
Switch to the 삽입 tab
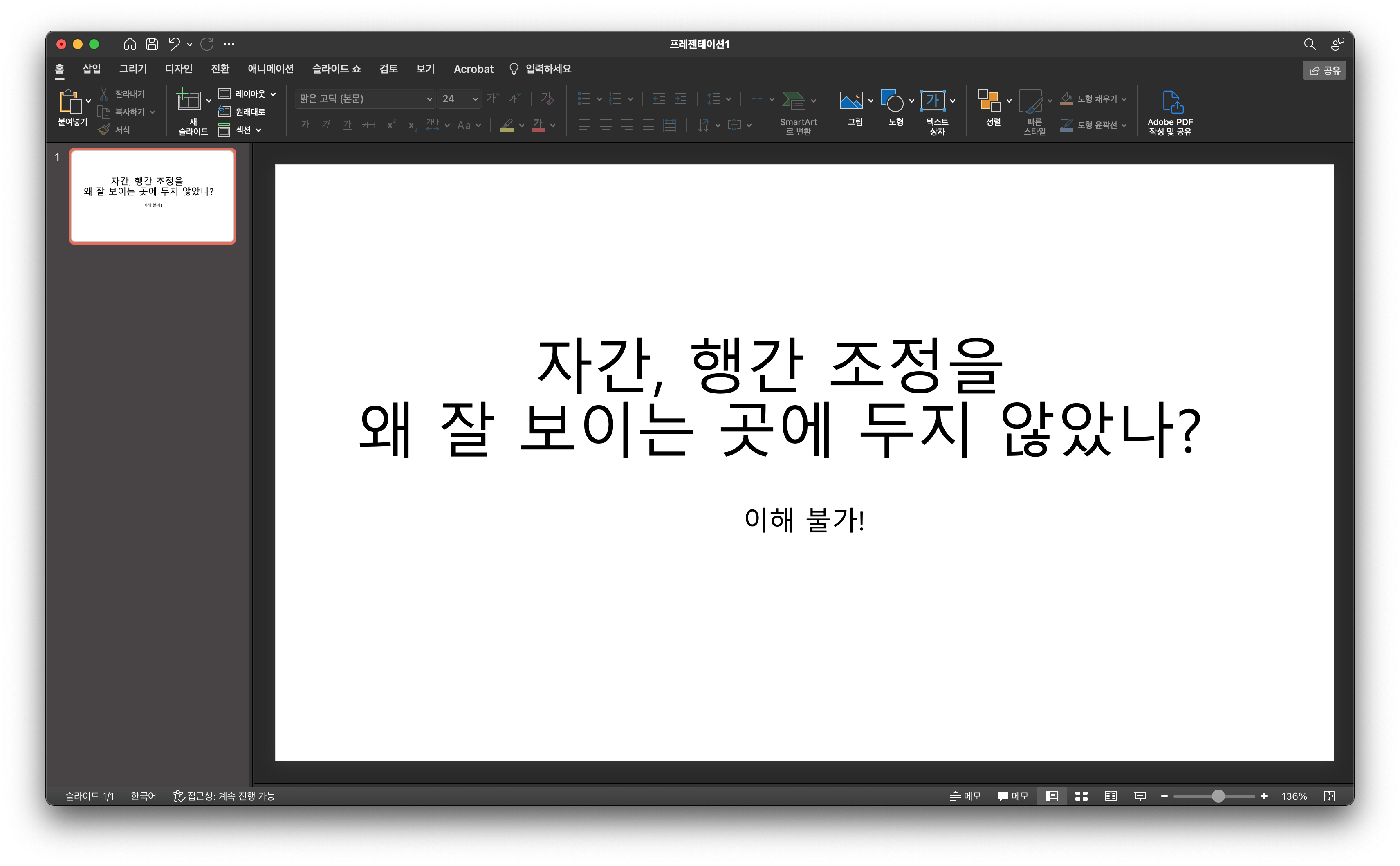[x=92, y=69]
